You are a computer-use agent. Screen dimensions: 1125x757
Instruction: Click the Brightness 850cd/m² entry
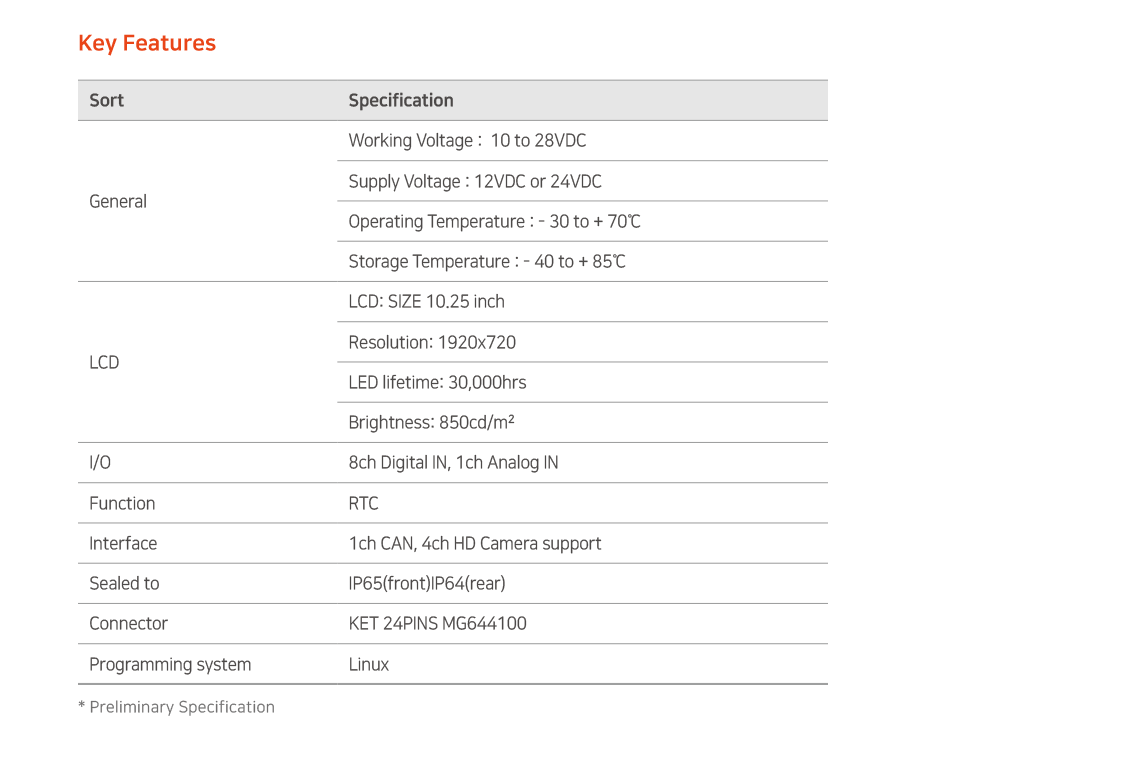[431, 423]
